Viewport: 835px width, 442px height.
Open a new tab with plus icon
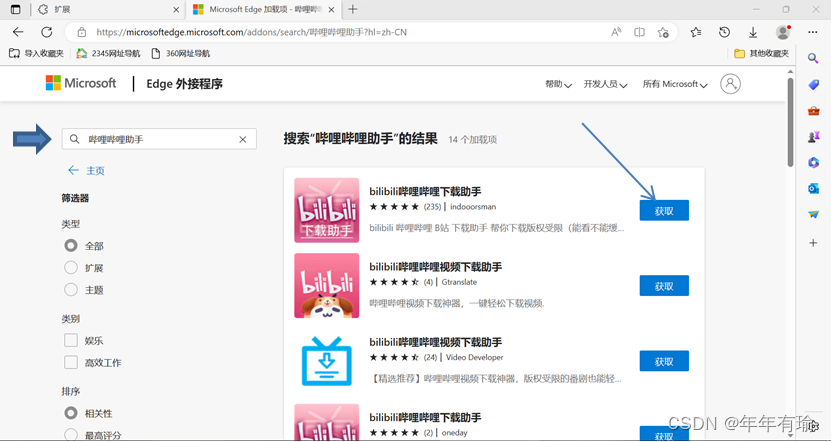353,9
